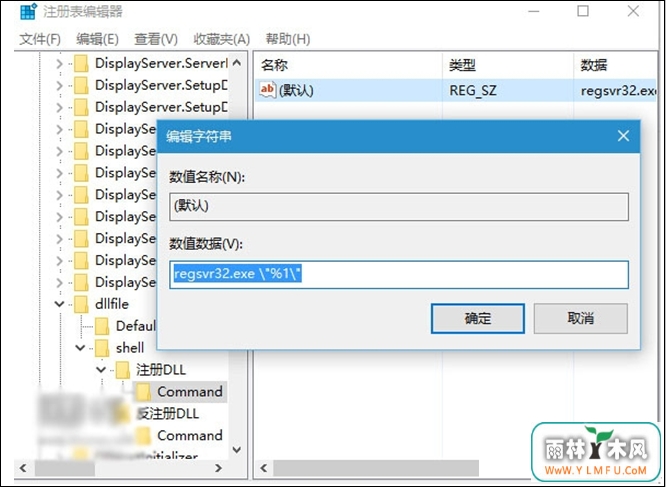This screenshot has width=666, height=487.
Task: Open the 收藏夹(A) menu
Action: (221, 39)
